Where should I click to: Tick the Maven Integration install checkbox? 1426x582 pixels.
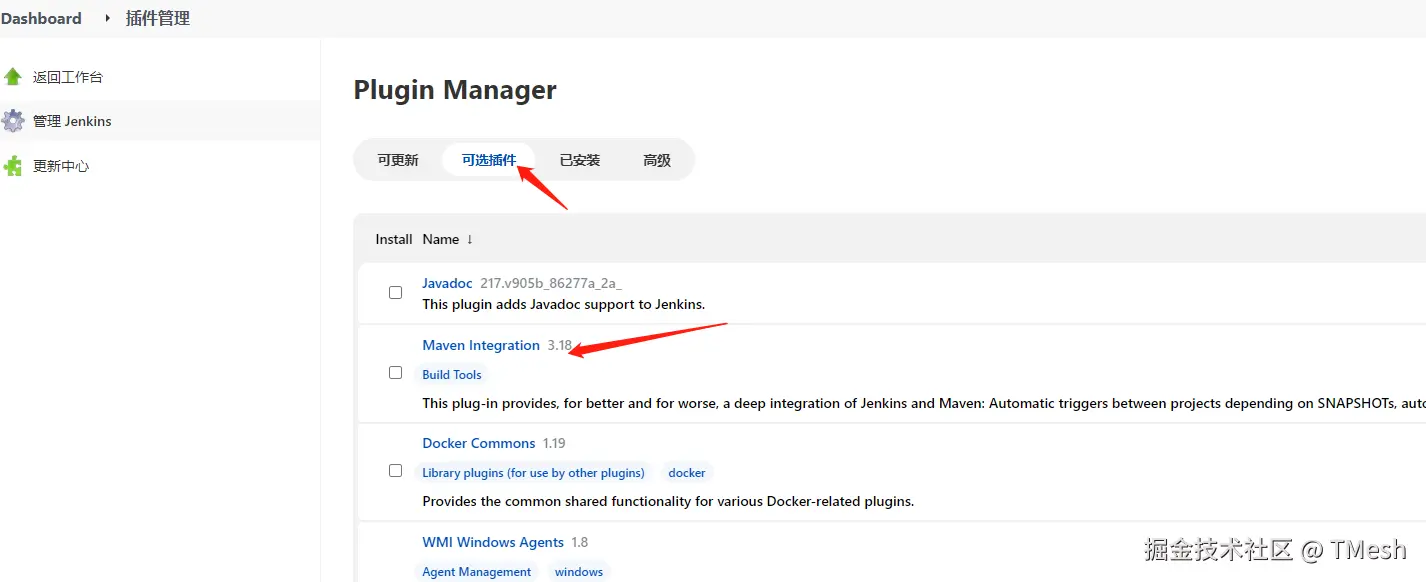point(395,373)
